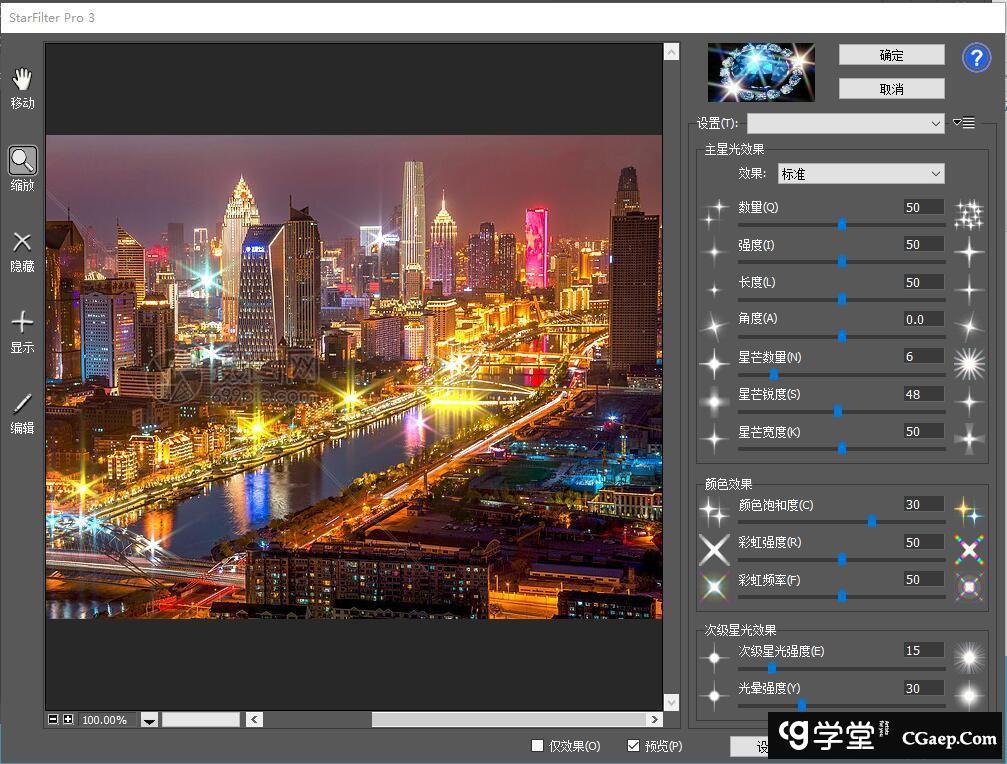
Task: Click the right arrow of horizontal scrollbar
Action: [x=655, y=719]
